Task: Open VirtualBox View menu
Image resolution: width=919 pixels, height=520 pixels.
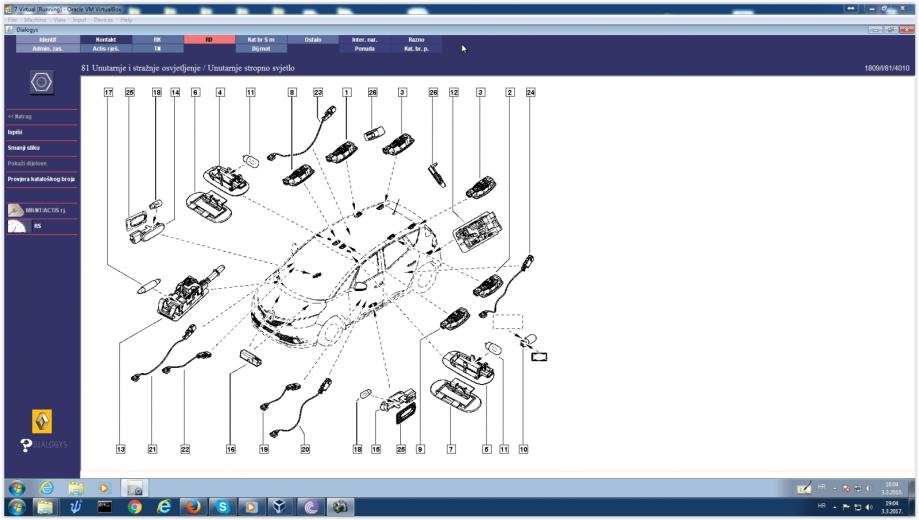Action: [59, 20]
